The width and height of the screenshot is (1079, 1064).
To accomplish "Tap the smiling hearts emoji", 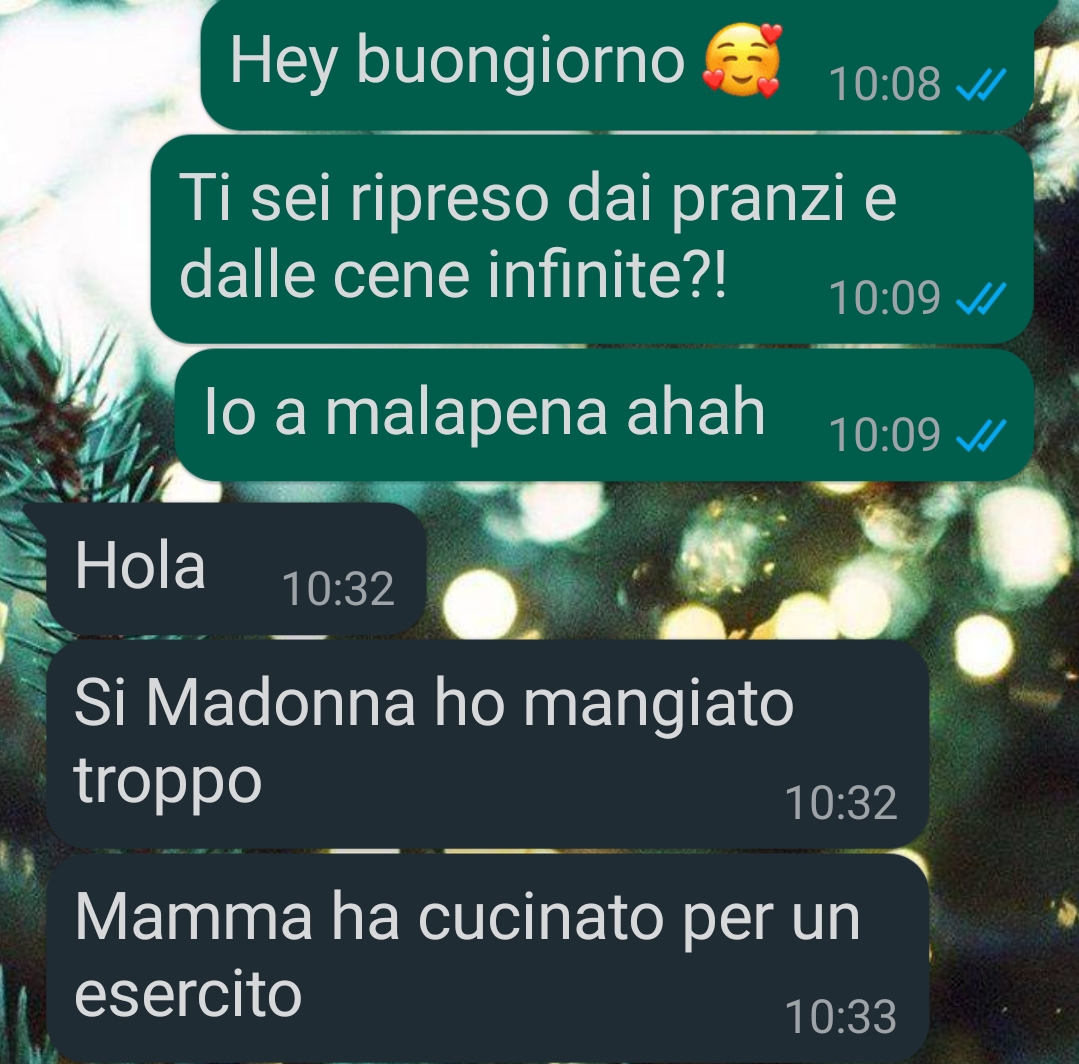I will [742, 60].
